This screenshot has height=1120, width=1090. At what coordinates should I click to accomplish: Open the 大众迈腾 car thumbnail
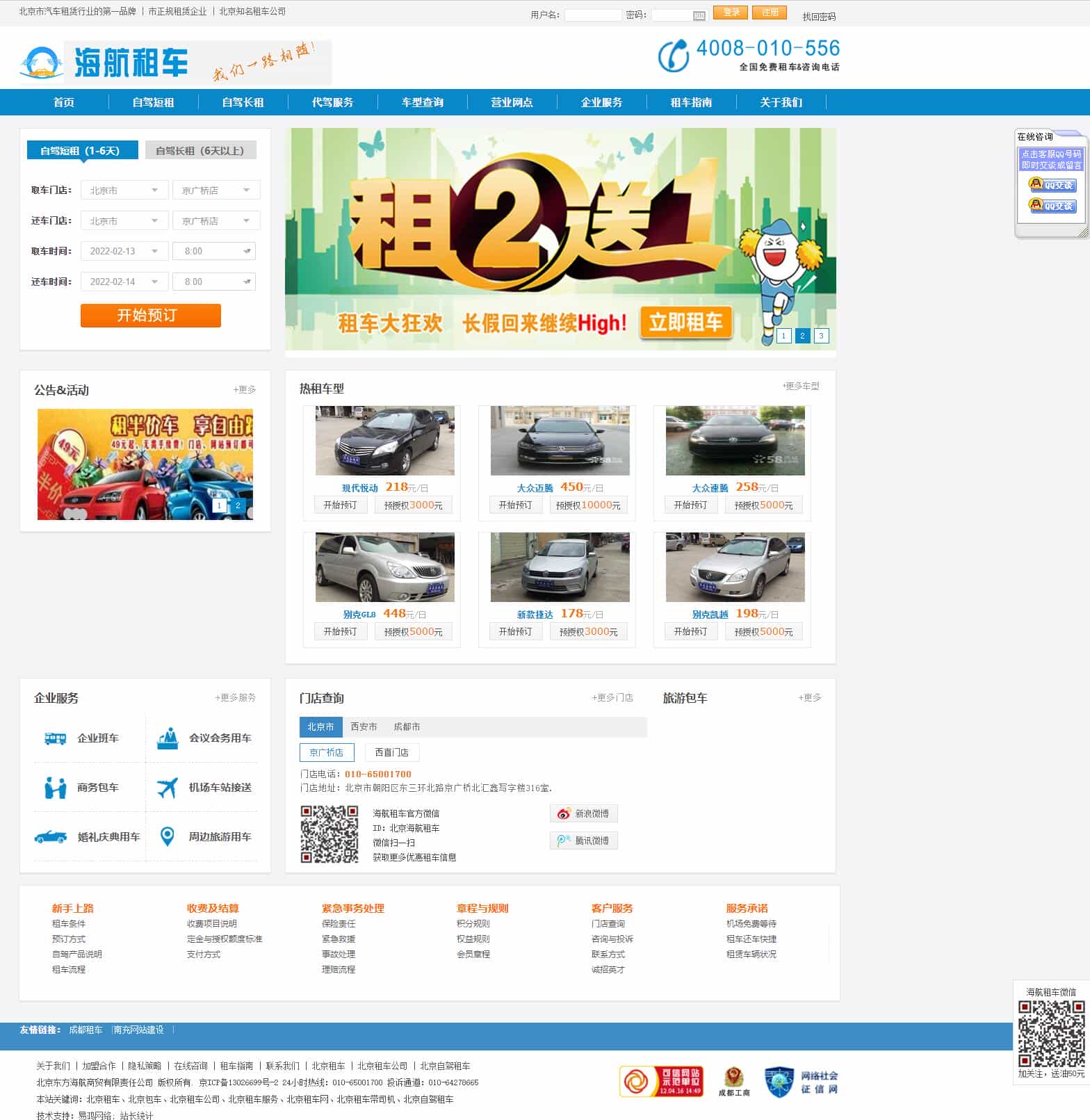point(560,441)
